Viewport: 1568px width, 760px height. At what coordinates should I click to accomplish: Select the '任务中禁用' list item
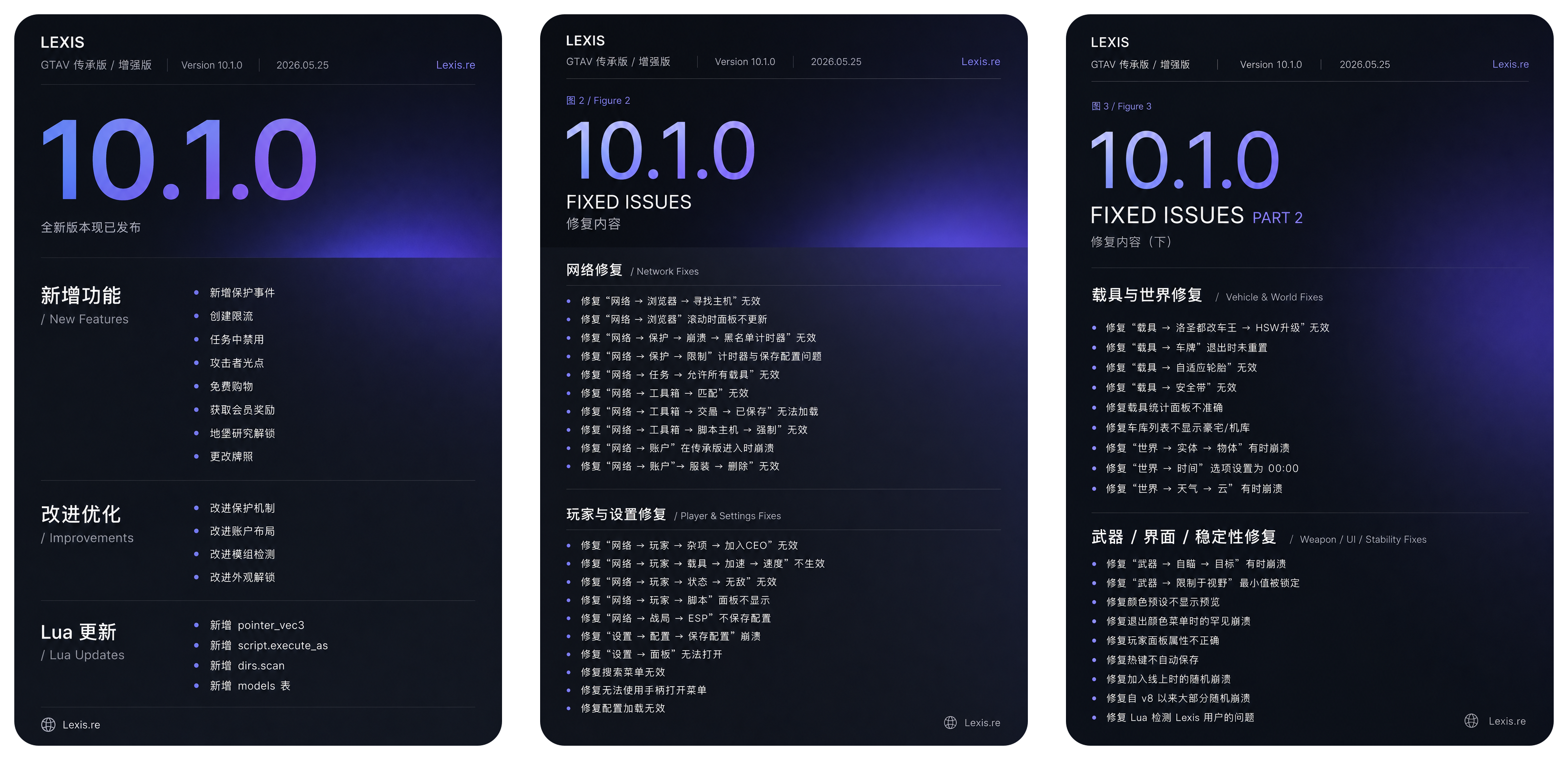pyautogui.click(x=237, y=340)
